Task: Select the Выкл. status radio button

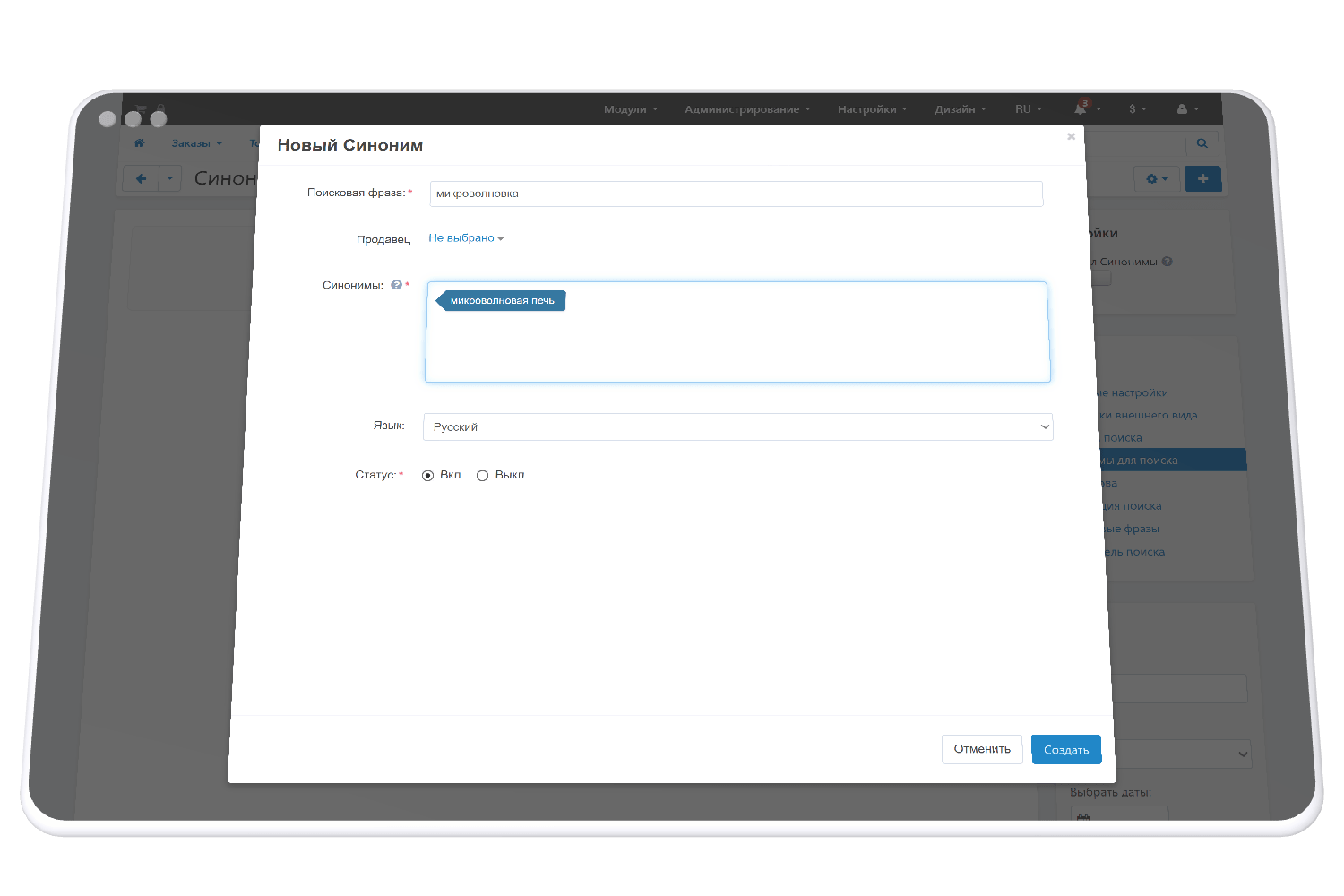Action: coord(482,476)
